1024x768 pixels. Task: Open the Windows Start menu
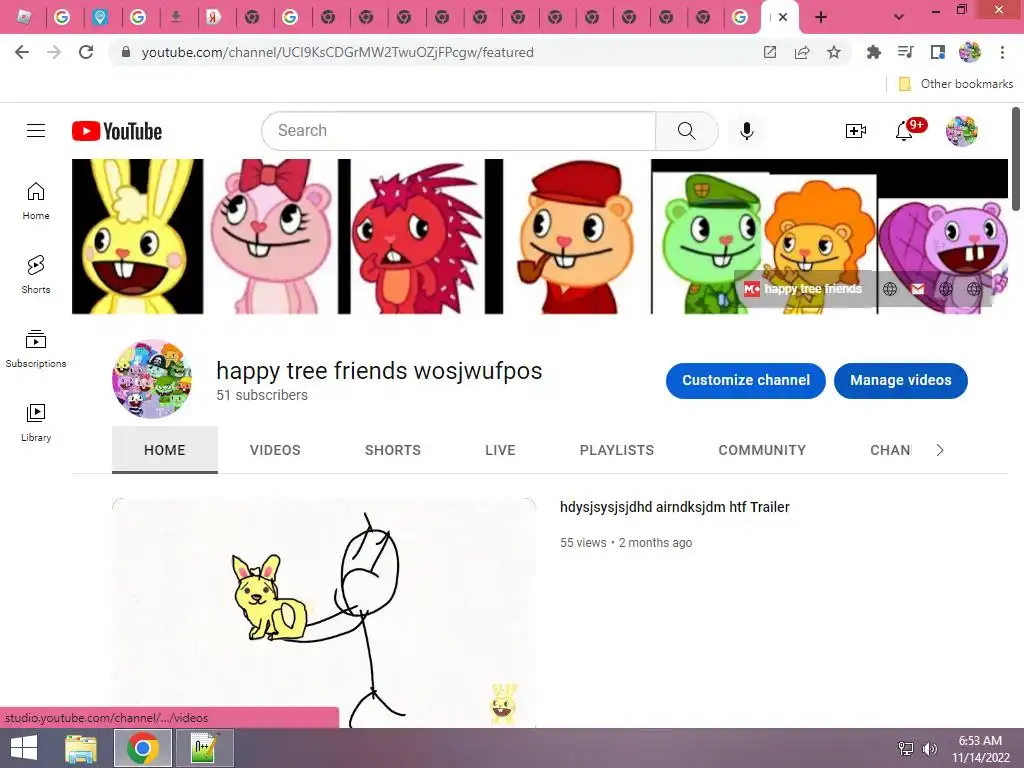tap(24, 748)
